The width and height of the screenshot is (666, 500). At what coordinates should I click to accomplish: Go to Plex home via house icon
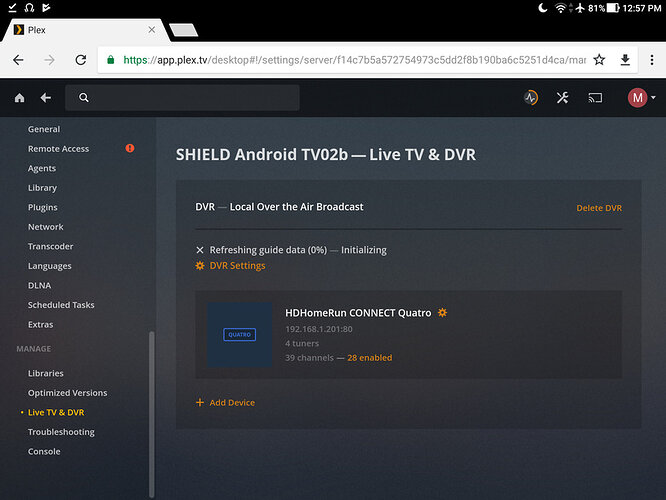coord(20,98)
